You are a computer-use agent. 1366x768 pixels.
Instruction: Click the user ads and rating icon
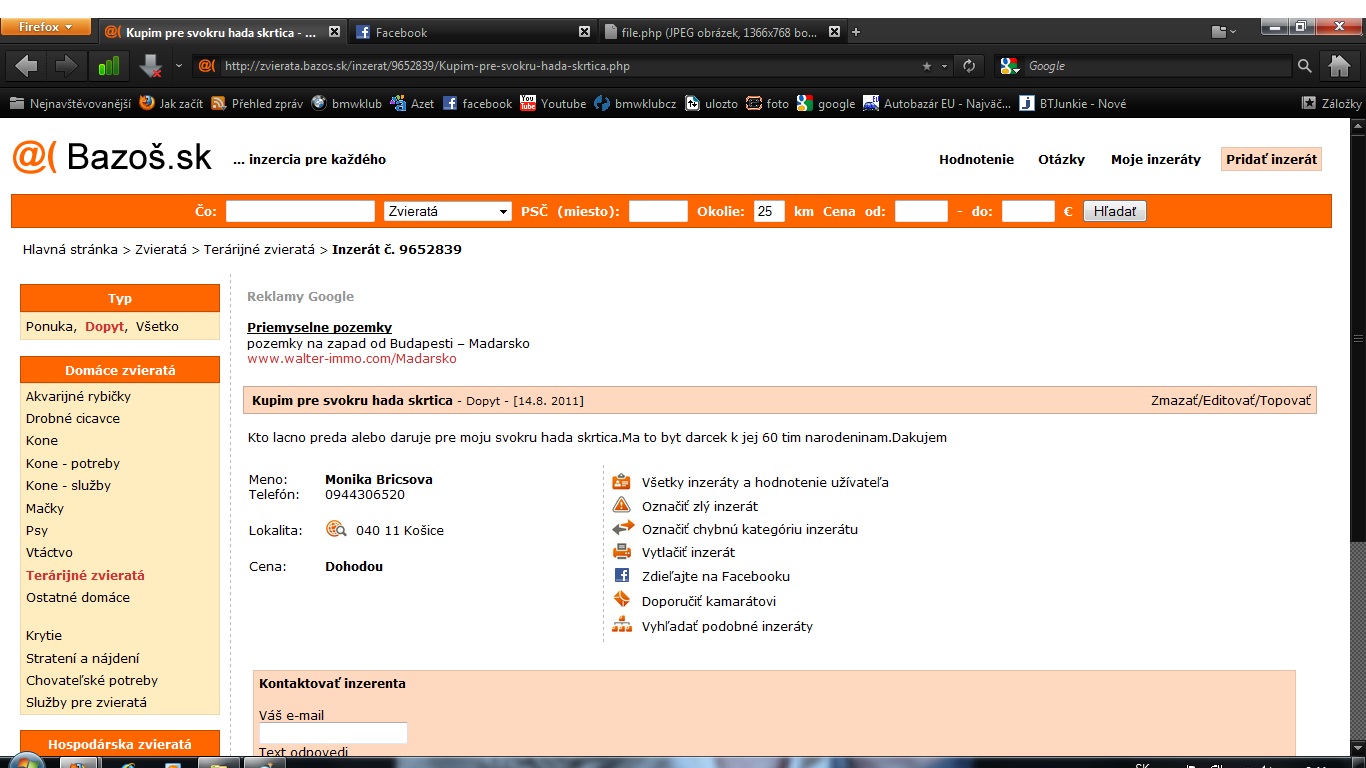(x=622, y=482)
